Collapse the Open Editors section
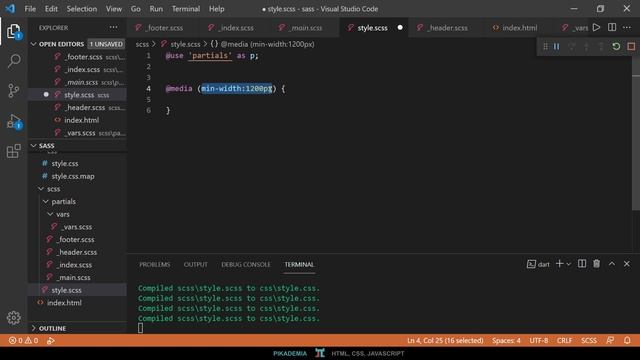Image resolution: width=640 pixels, height=360 pixels. (x=34, y=44)
